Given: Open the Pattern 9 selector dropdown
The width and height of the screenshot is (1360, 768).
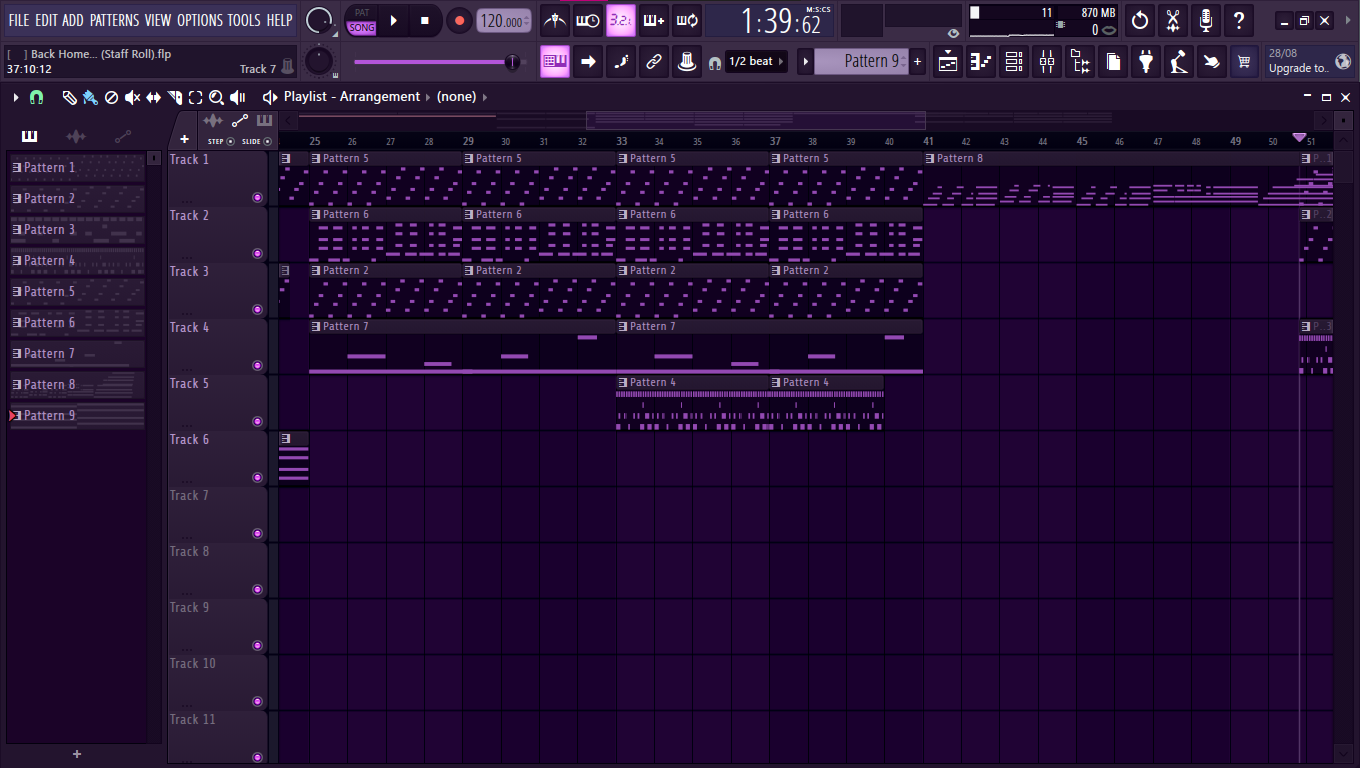Looking at the screenshot, I should (862, 62).
